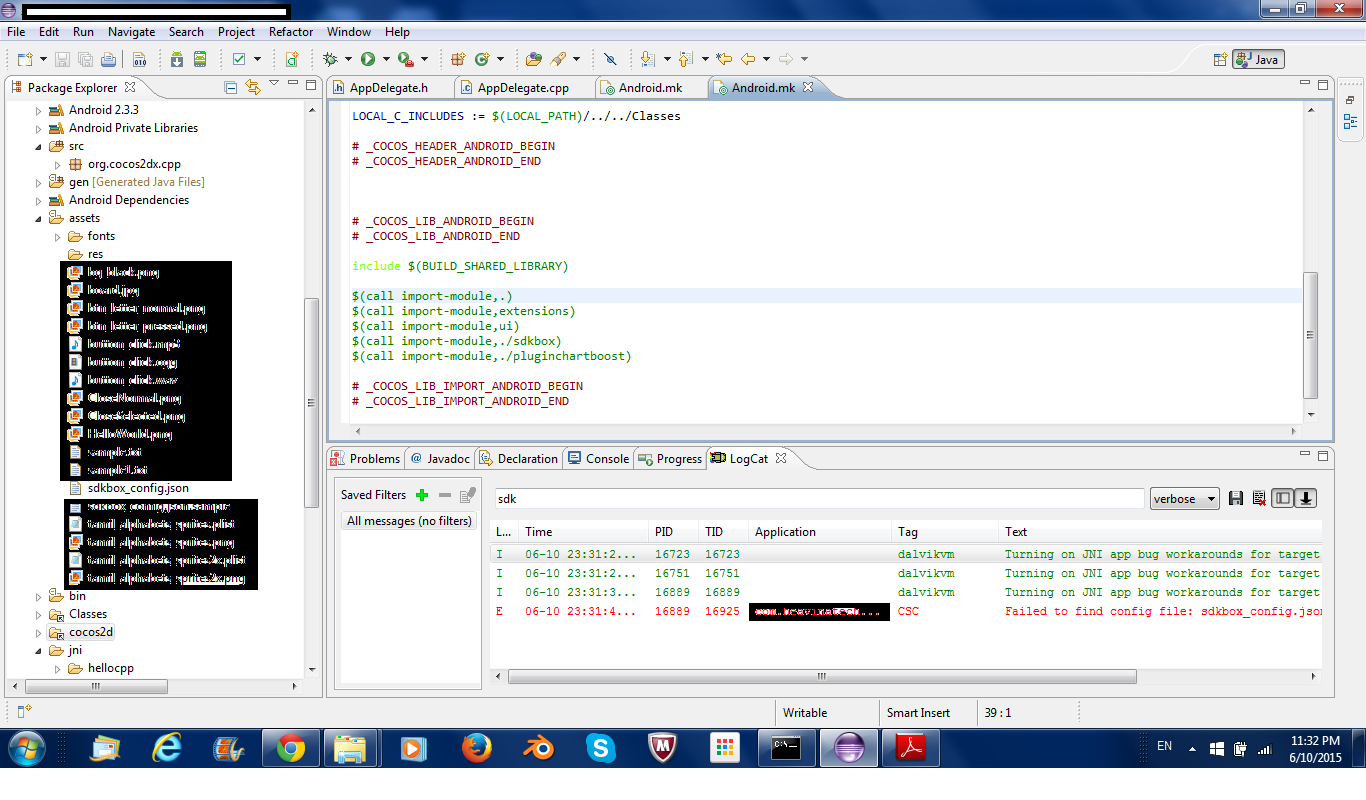The height and width of the screenshot is (800, 1366).
Task: Select All messages (no filters) filter
Action: (408, 520)
